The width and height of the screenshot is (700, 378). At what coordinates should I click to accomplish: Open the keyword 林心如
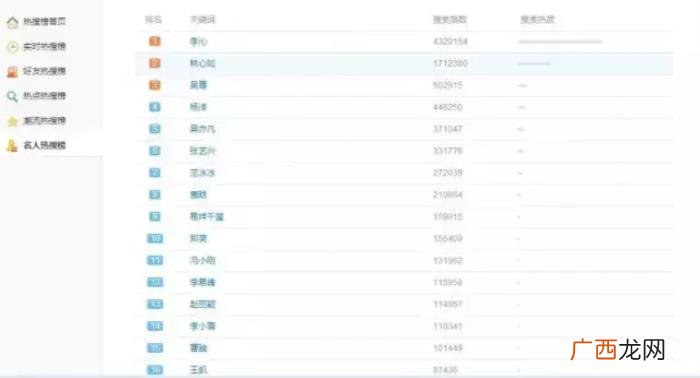[202, 63]
